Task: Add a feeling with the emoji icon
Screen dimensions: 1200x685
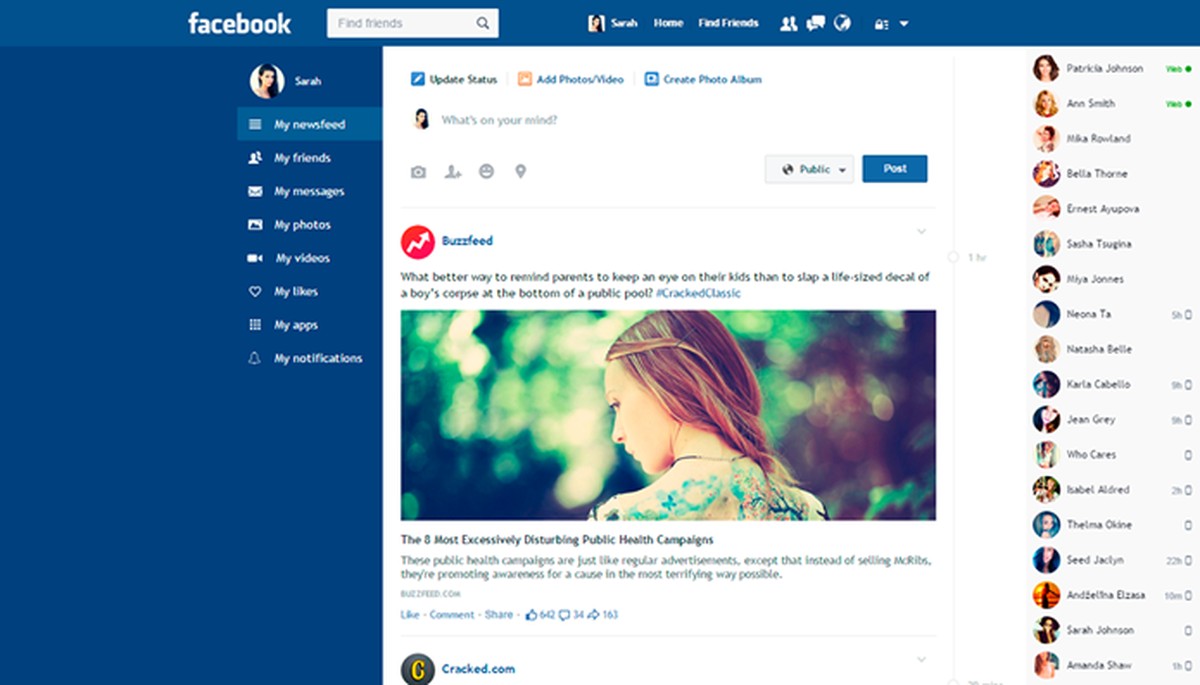Action: click(x=486, y=171)
